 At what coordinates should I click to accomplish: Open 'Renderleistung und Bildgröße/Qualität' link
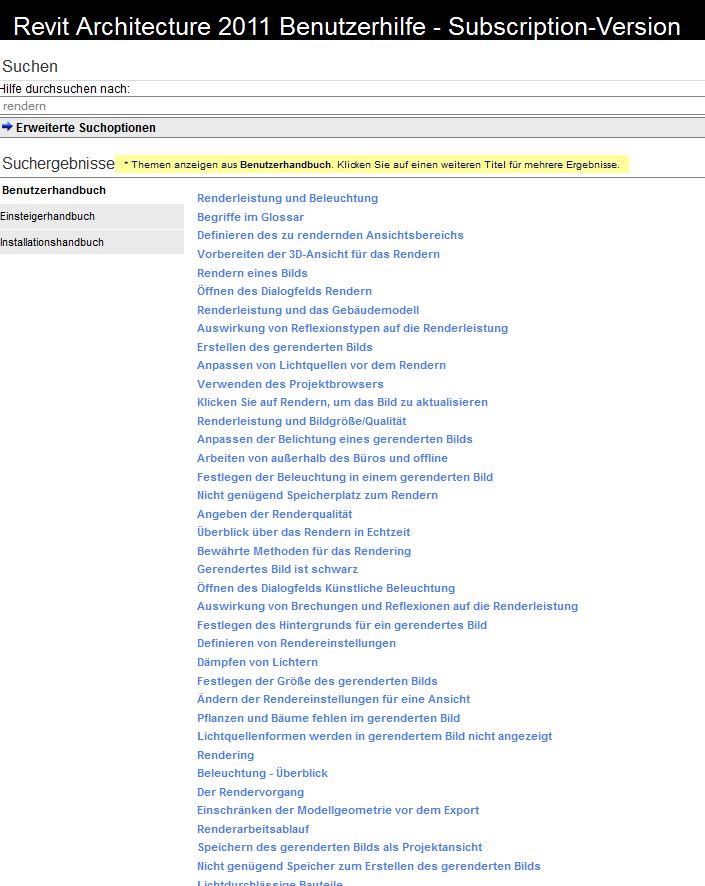[x=302, y=421]
